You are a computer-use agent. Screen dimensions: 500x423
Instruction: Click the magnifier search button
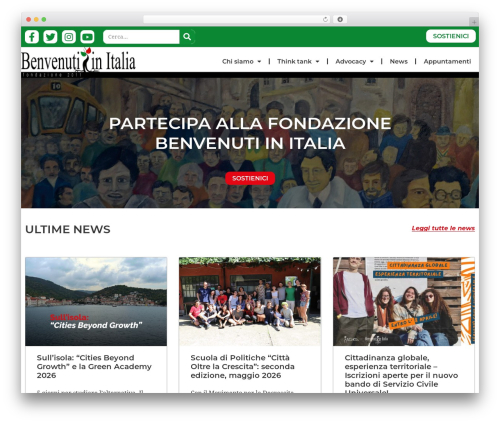point(187,37)
